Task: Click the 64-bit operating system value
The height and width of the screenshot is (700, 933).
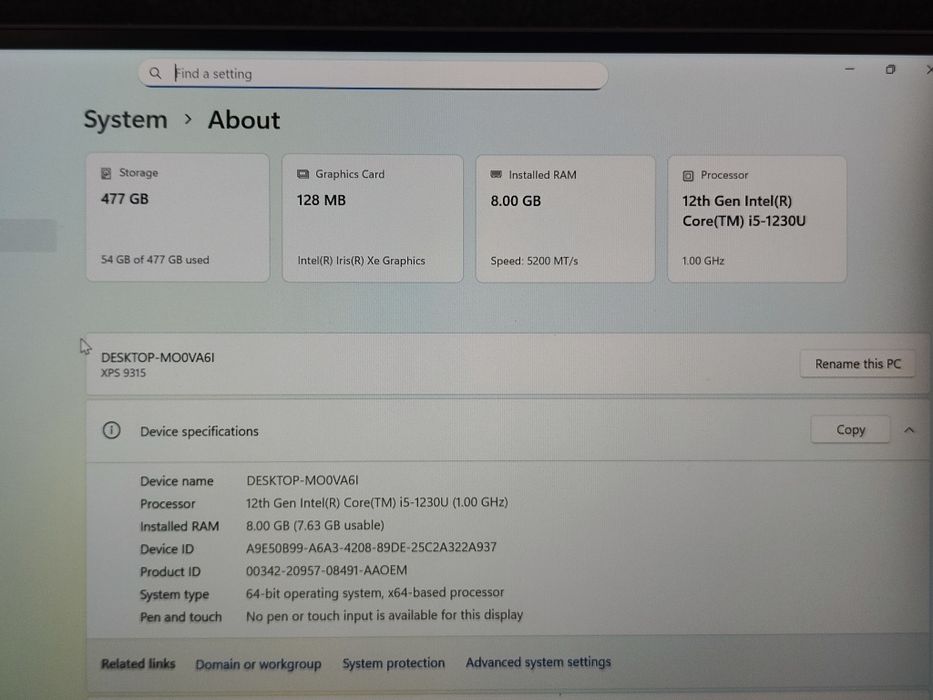Action: pos(375,593)
